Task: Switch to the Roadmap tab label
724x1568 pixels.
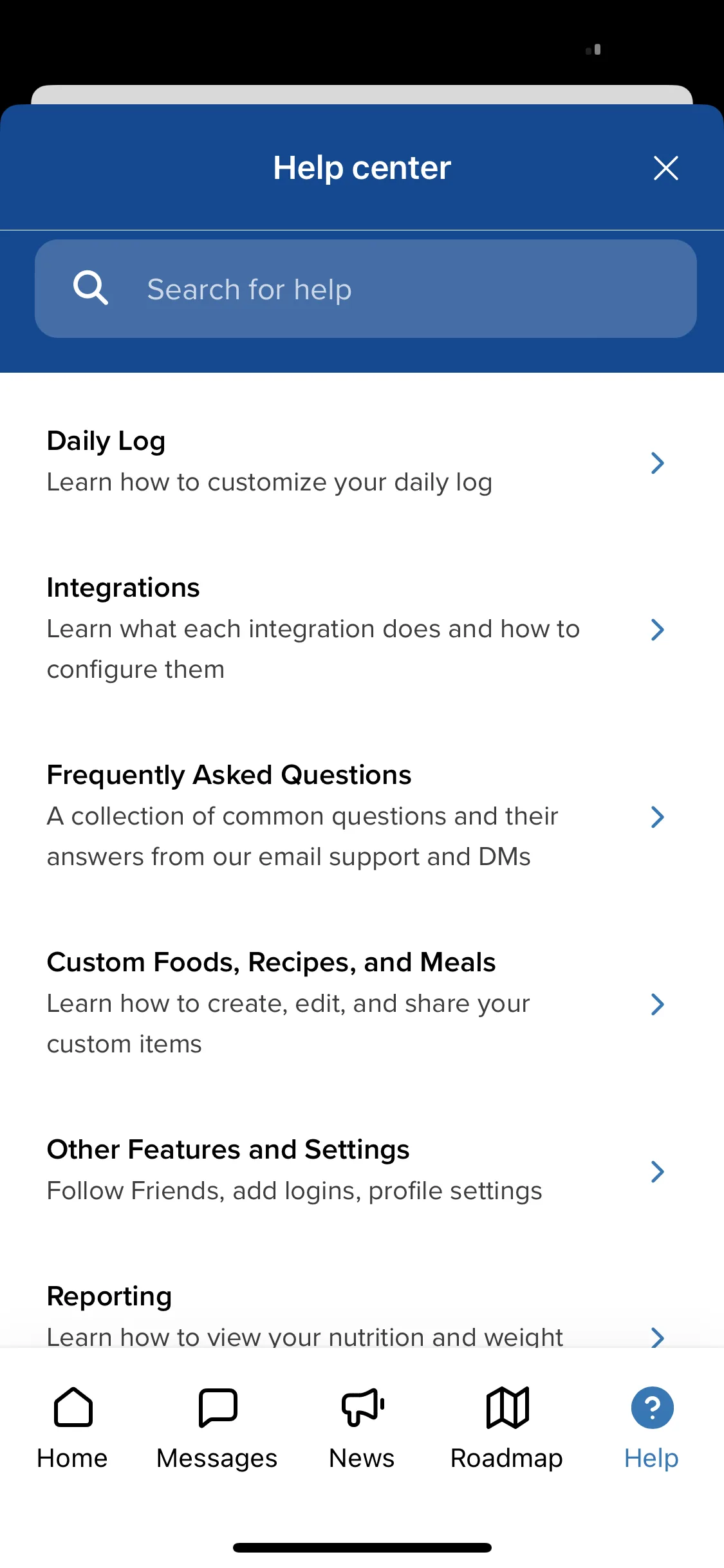Action: tap(506, 1458)
